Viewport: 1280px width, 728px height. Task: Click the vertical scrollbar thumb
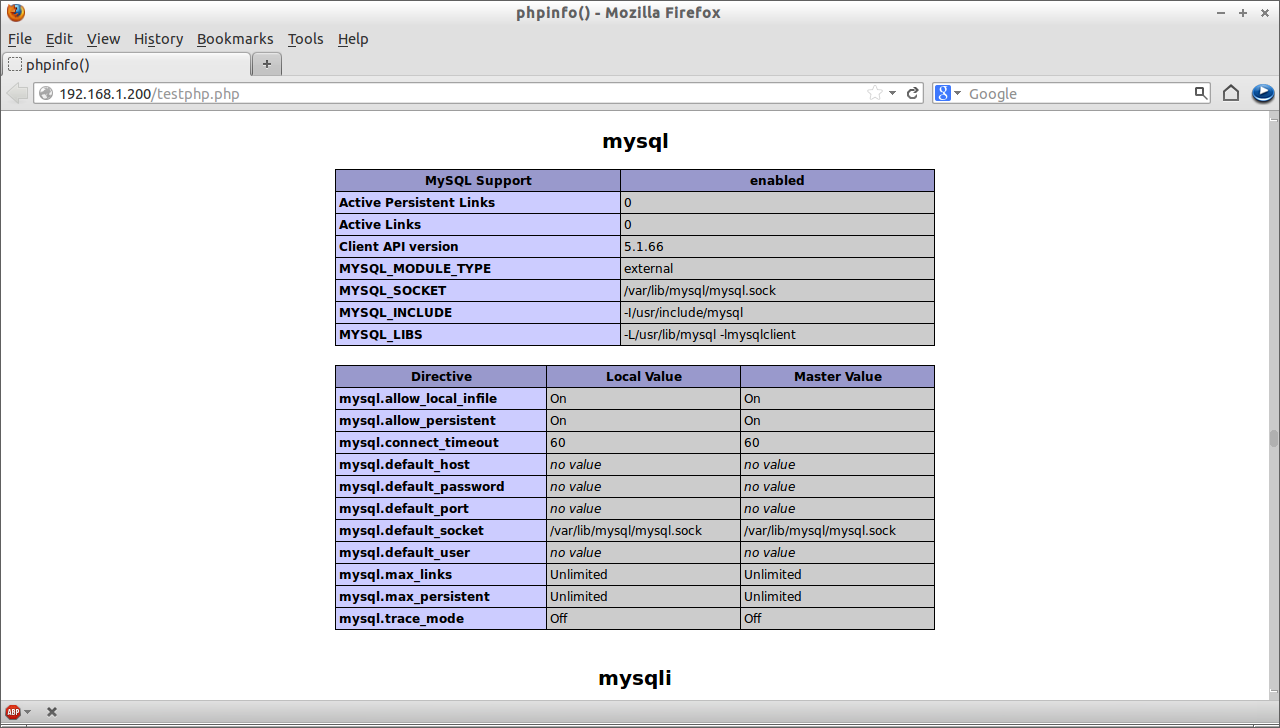click(1273, 438)
